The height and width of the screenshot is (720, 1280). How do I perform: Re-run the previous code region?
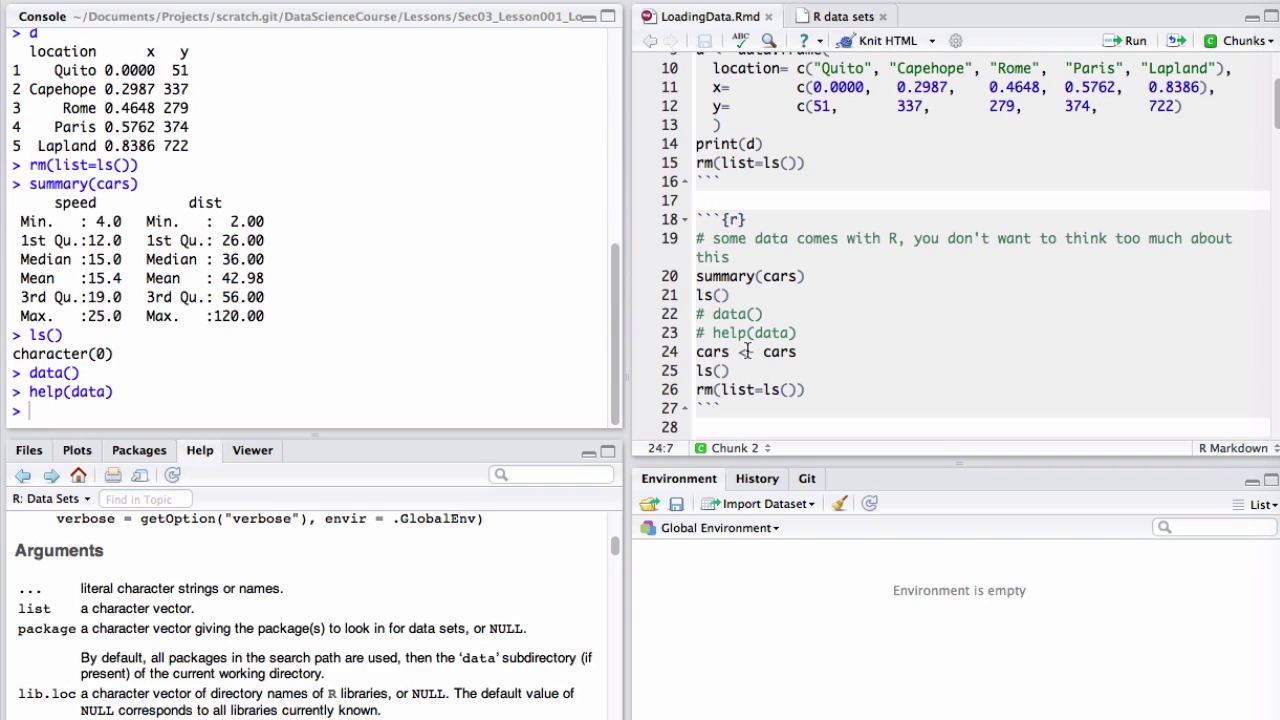click(1176, 41)
